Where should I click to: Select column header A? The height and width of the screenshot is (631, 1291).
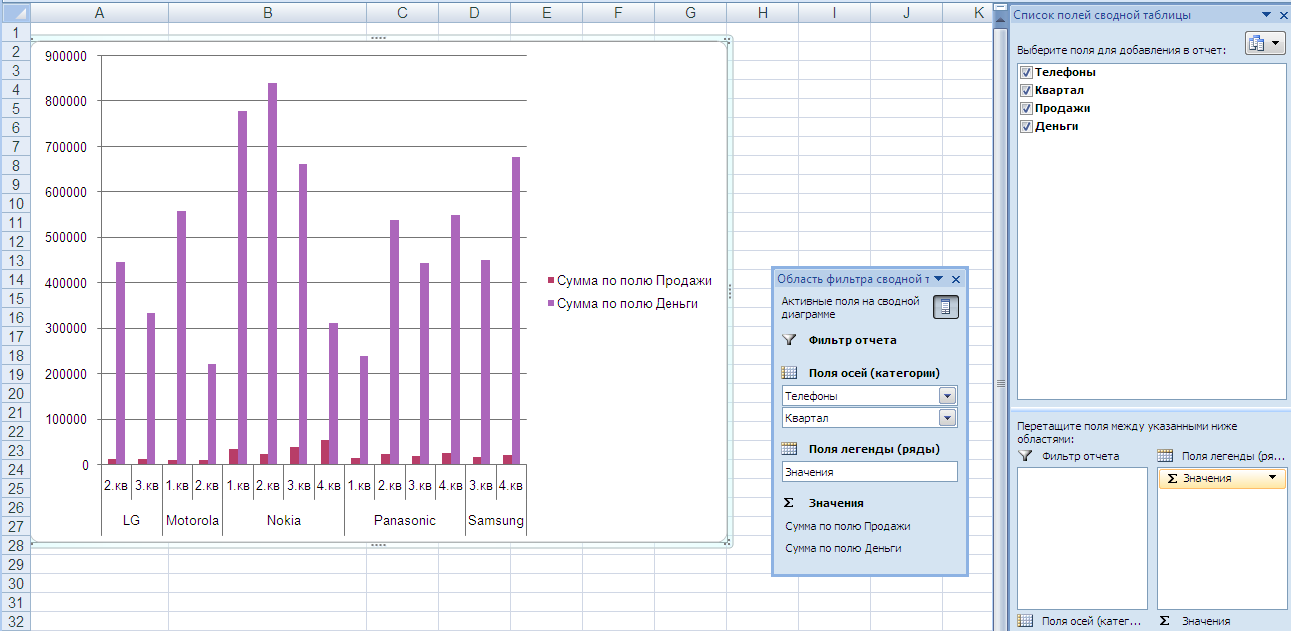[x=99, y=12]
